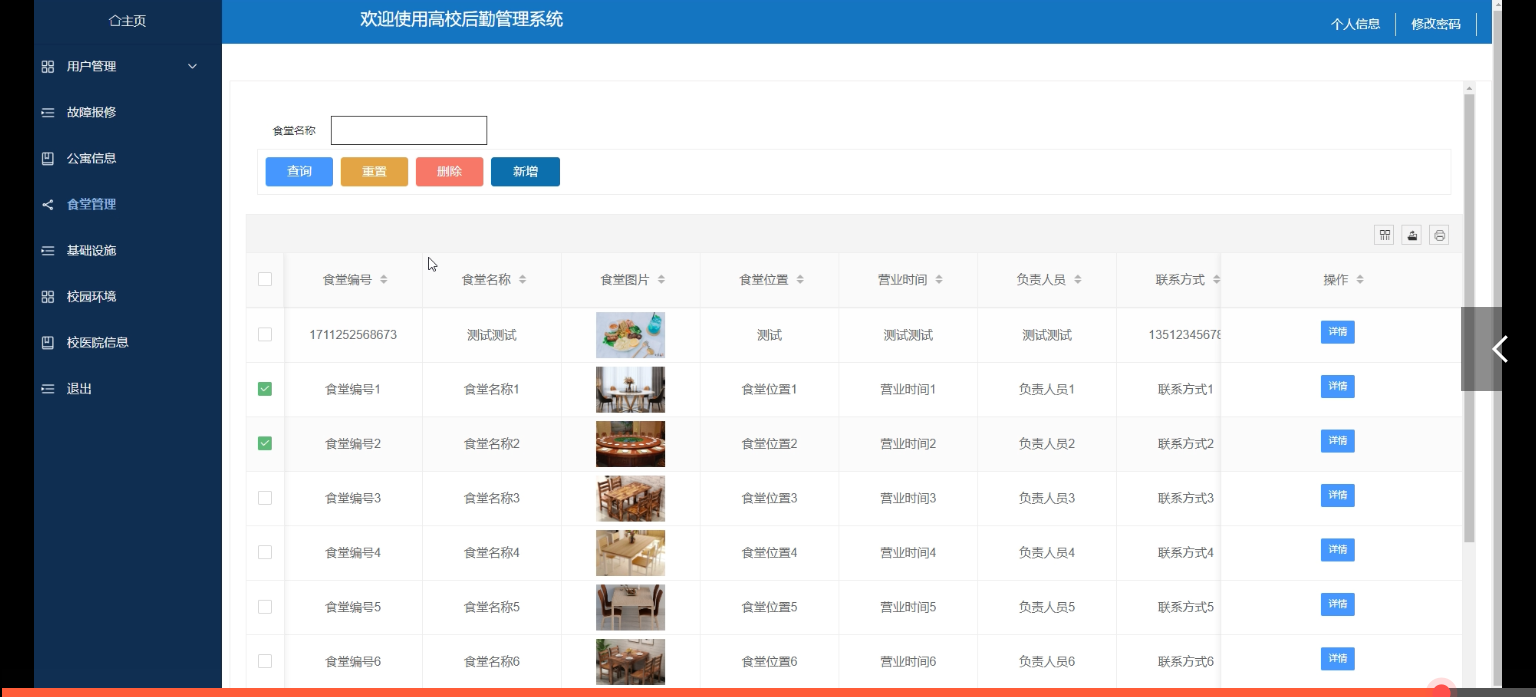
Task: Click the 退出 list icon in sidebar
Action: coord(48,389)
